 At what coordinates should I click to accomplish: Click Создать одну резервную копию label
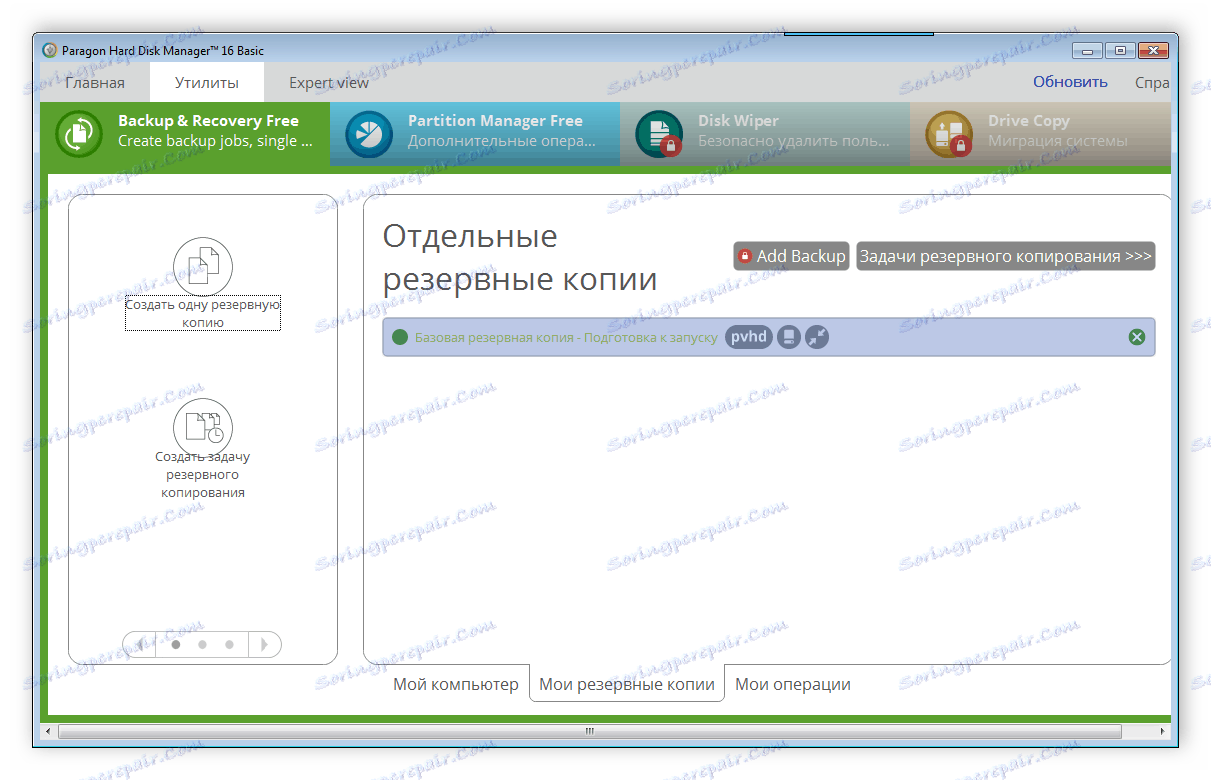tap(203, 314)
